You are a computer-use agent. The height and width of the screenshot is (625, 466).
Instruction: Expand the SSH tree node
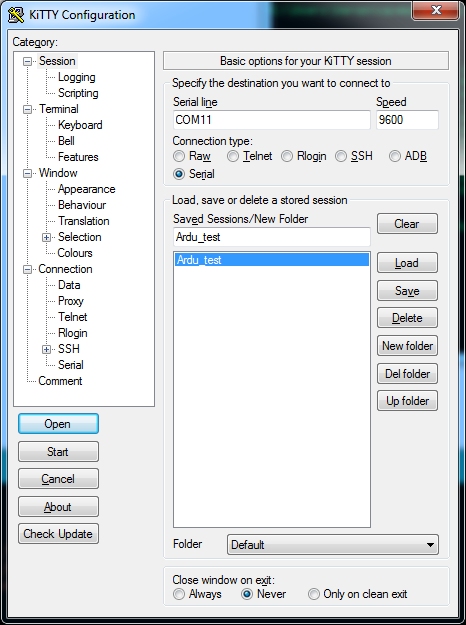[x=46, y=349]
